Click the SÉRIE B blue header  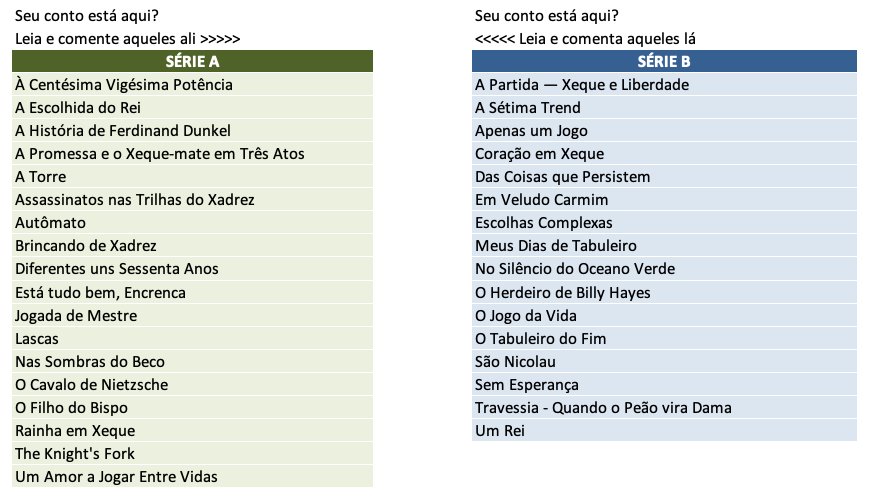(664, 62)
